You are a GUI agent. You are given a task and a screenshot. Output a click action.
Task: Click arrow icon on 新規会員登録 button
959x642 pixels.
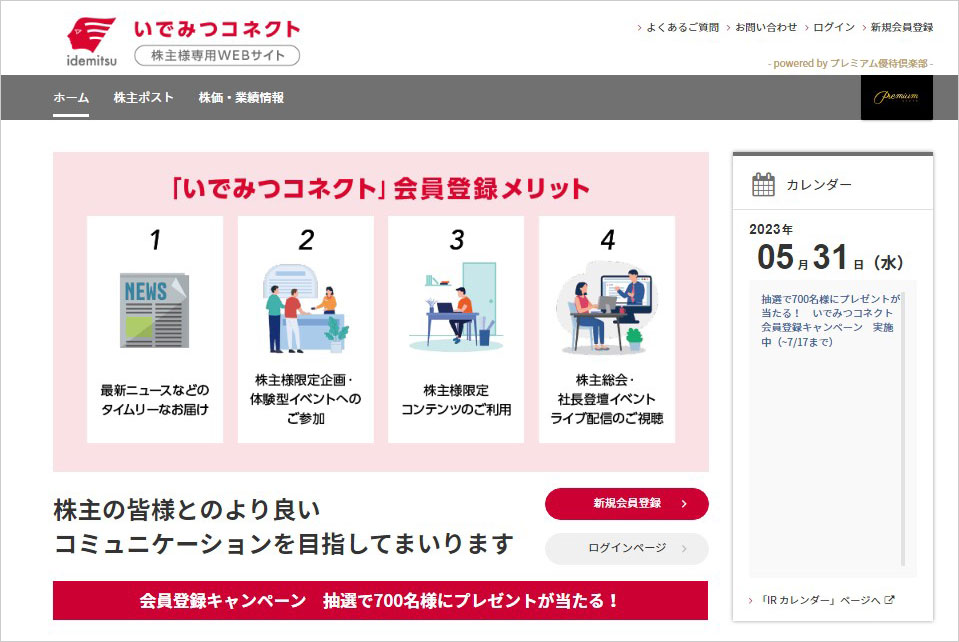click(x=684, y=504)
